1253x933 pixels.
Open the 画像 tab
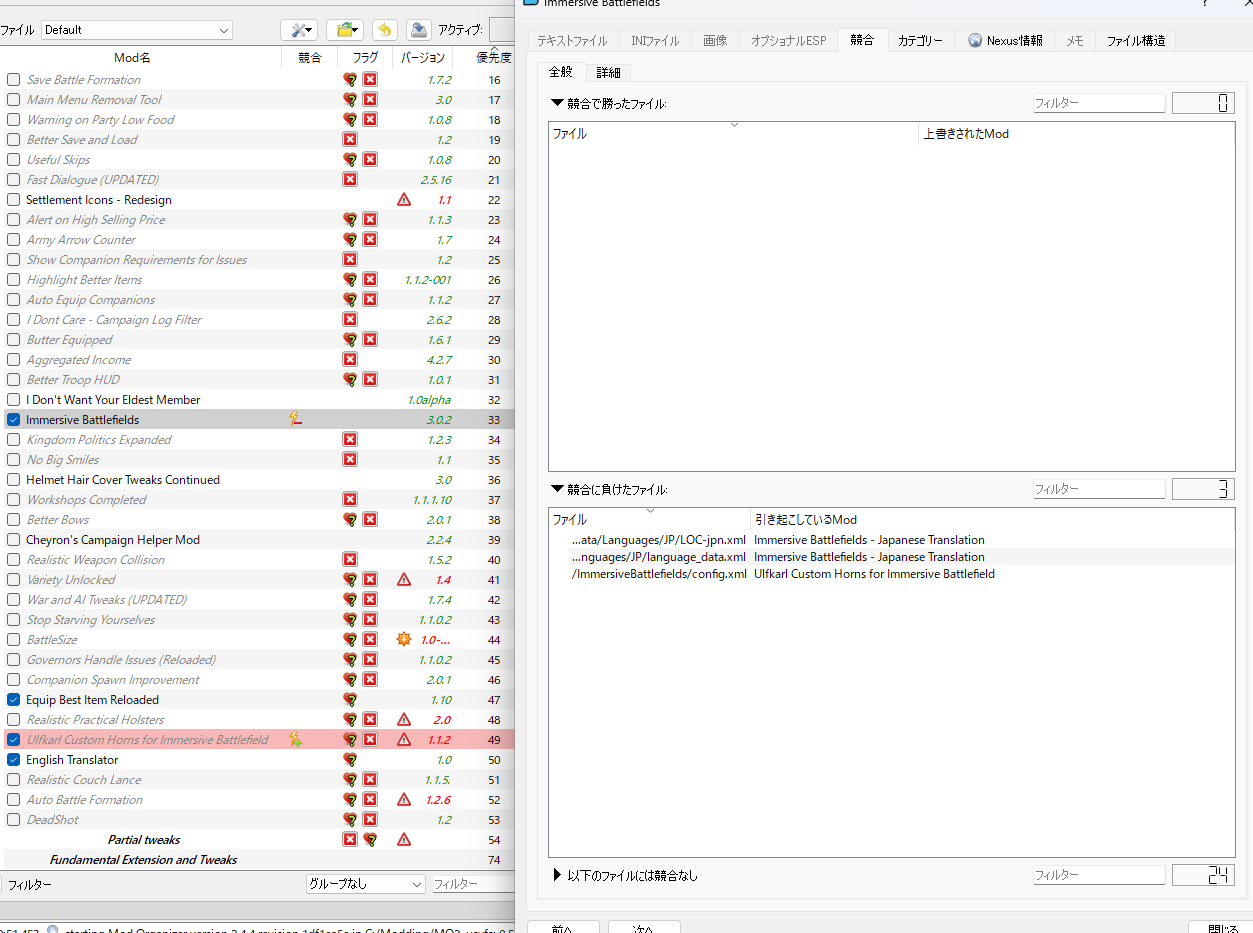click(x=715, y=41)
